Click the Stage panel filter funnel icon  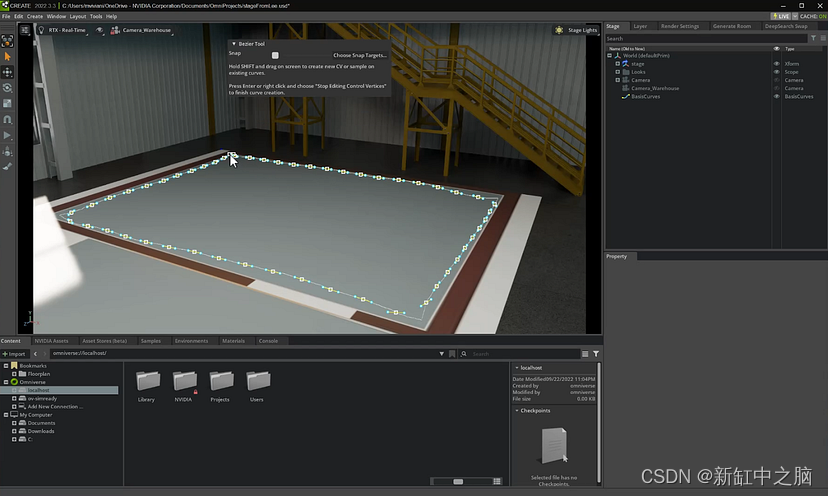(x=813, y=38)
